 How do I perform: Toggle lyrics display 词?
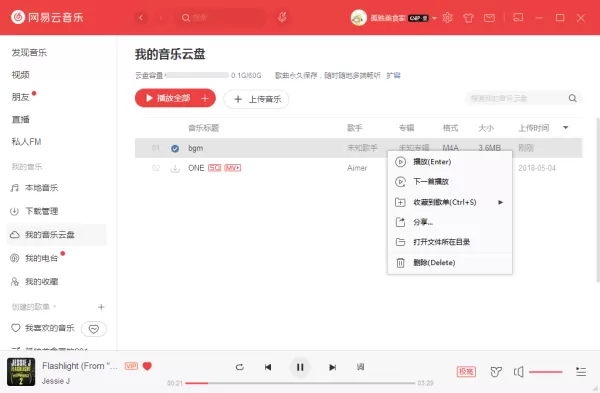click(x=360, y=367)
